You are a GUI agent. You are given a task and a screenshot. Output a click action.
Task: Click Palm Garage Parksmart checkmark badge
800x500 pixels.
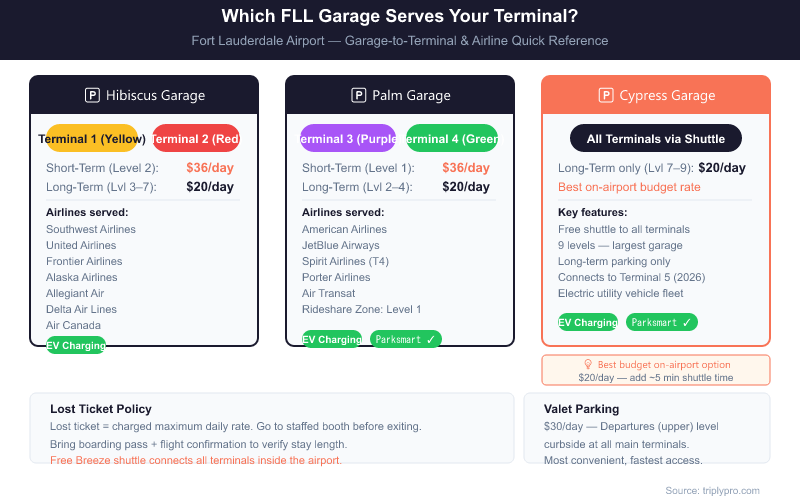(x=406, y=339)
